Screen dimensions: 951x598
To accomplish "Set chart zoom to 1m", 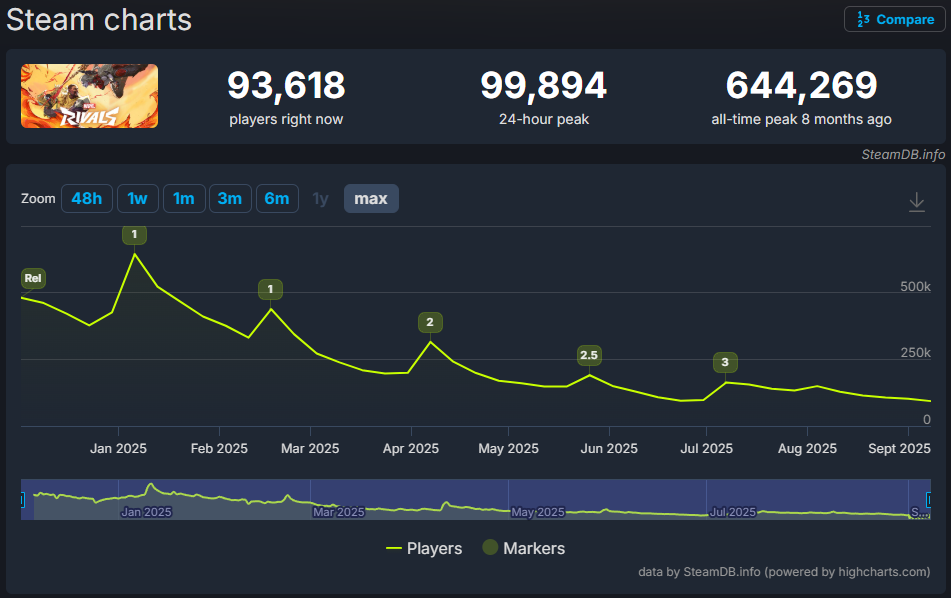I will [184, 198].
